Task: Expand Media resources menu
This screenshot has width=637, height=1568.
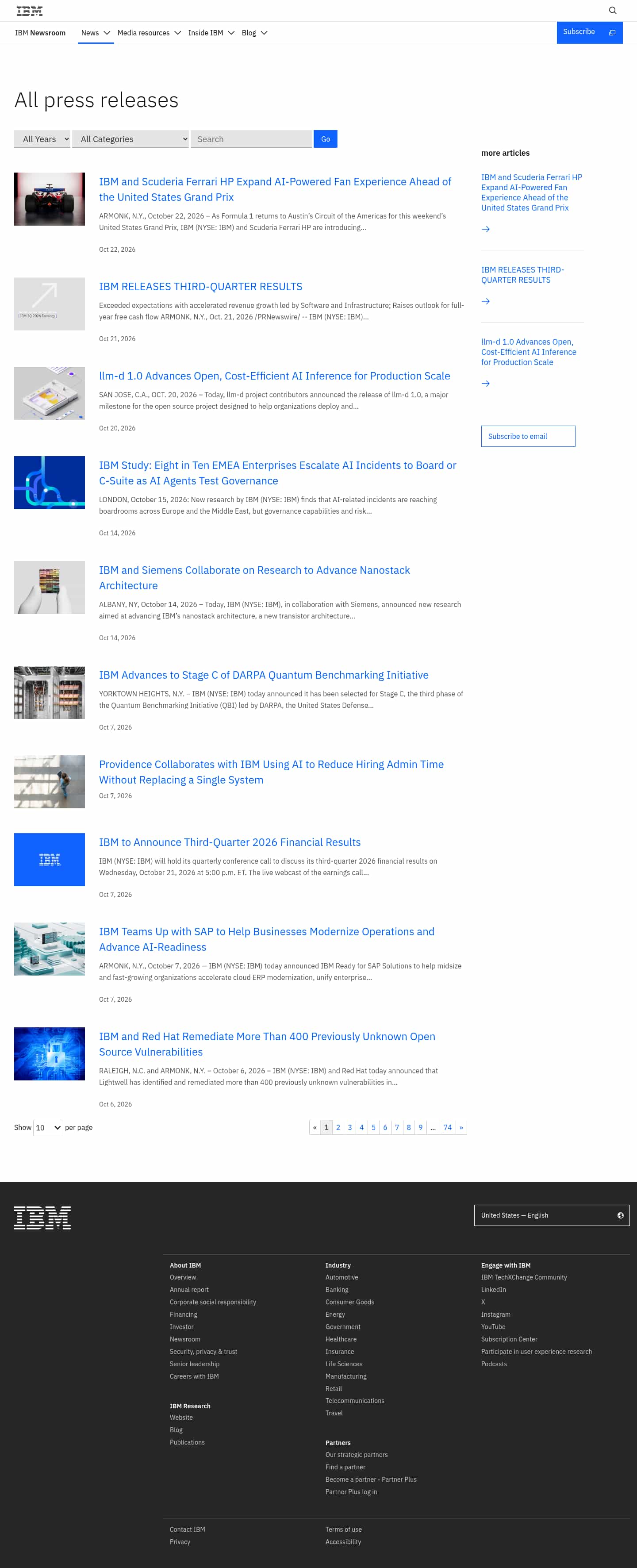Action: 149,33
